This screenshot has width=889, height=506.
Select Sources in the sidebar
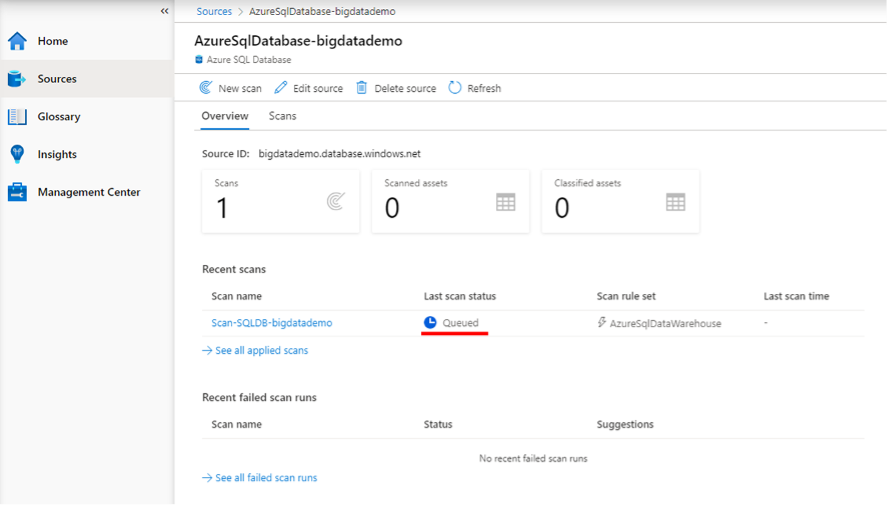coord(57,79)
